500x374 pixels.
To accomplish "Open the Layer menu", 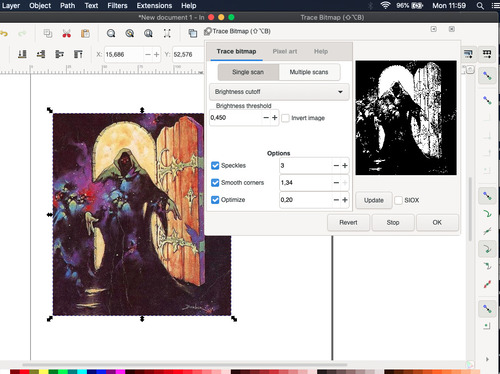I will pyautogui.click(x=10, y=6).
